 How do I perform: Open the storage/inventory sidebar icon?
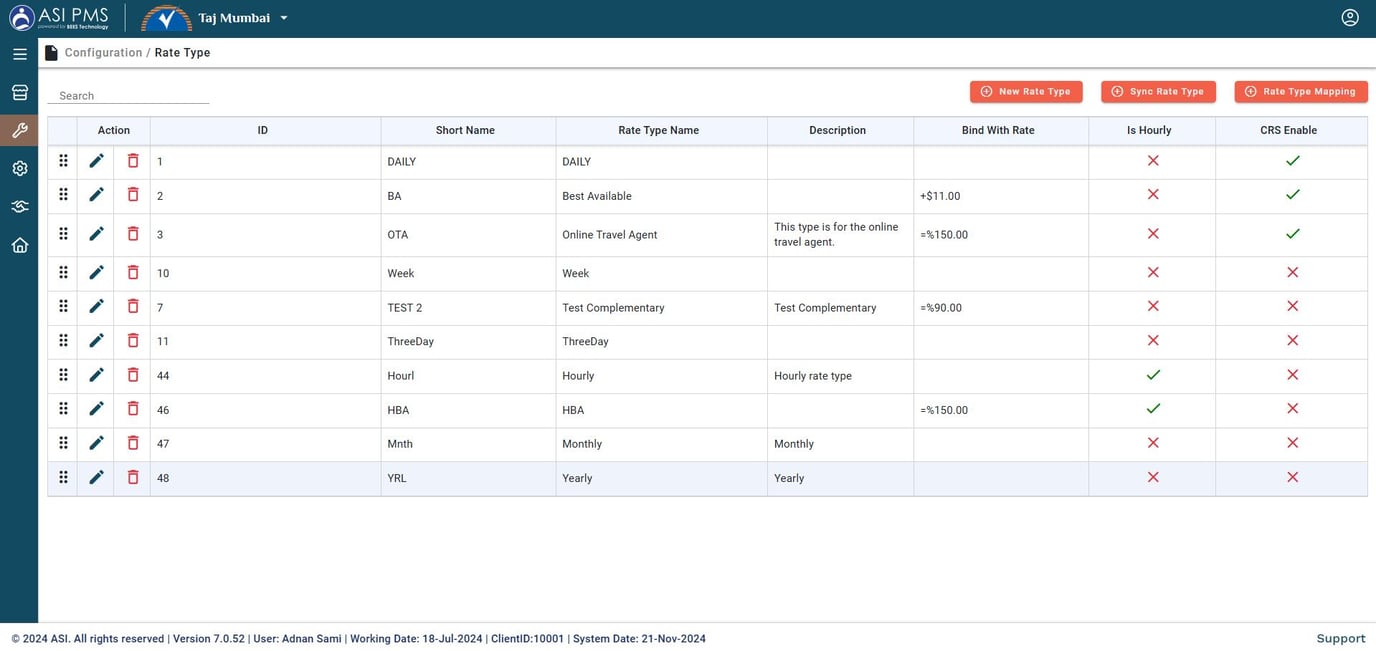(19, 92)
